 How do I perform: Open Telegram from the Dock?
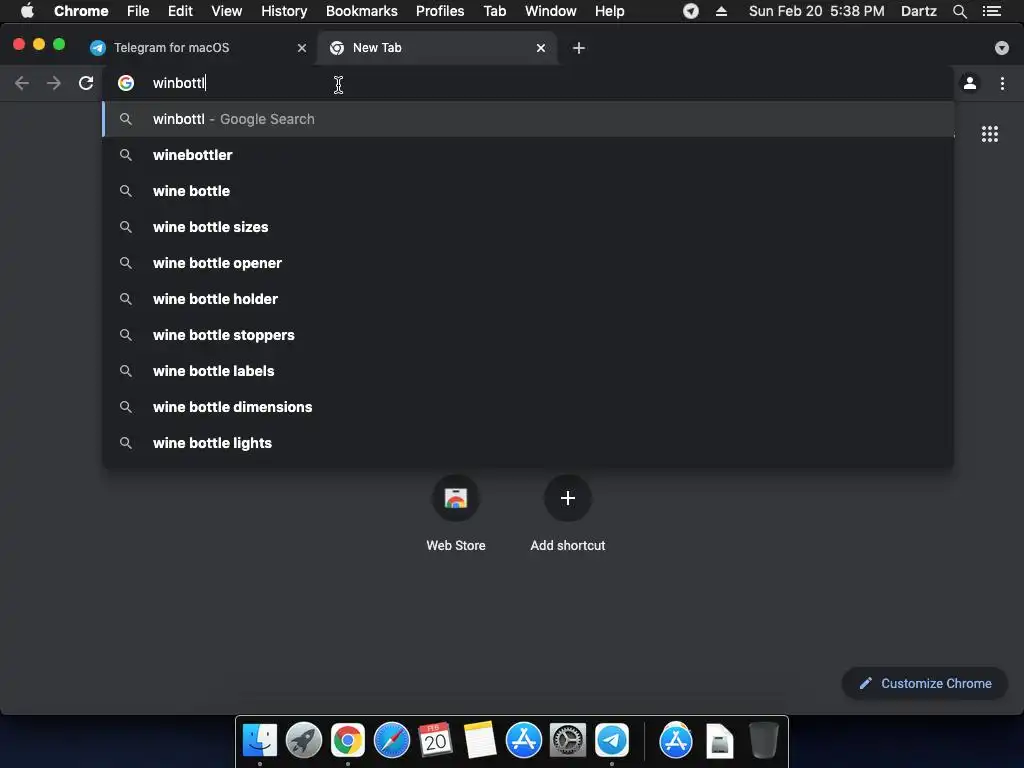(611, 741)
